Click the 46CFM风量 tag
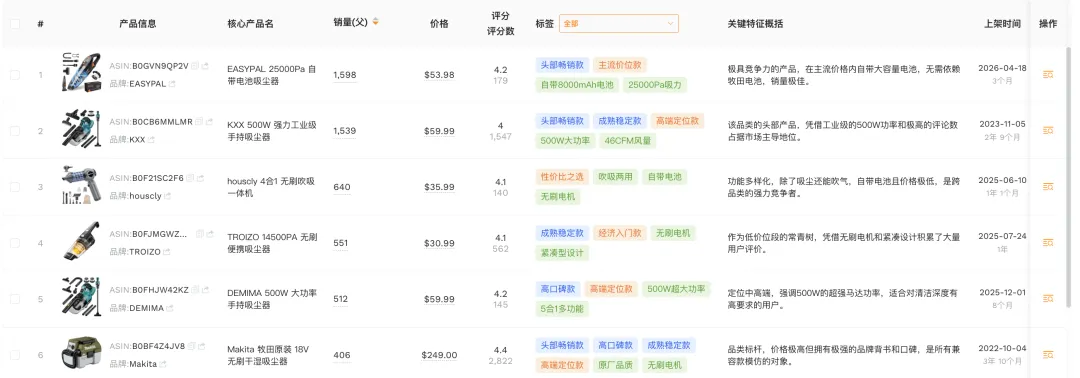Viewport: 1080px width, 378px height. (x=626, y=141)
